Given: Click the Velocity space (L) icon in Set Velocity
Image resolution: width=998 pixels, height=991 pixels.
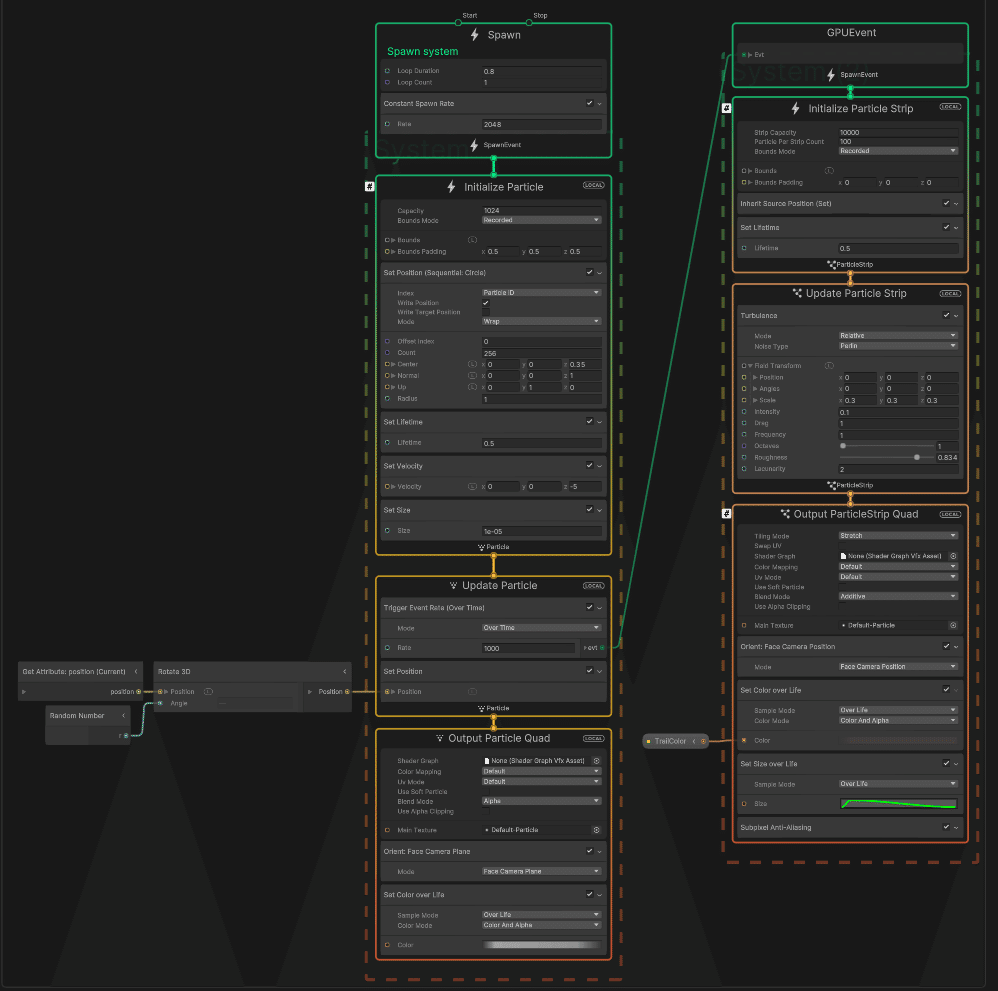Looking at the screenshot, I should tap(472, 486).
